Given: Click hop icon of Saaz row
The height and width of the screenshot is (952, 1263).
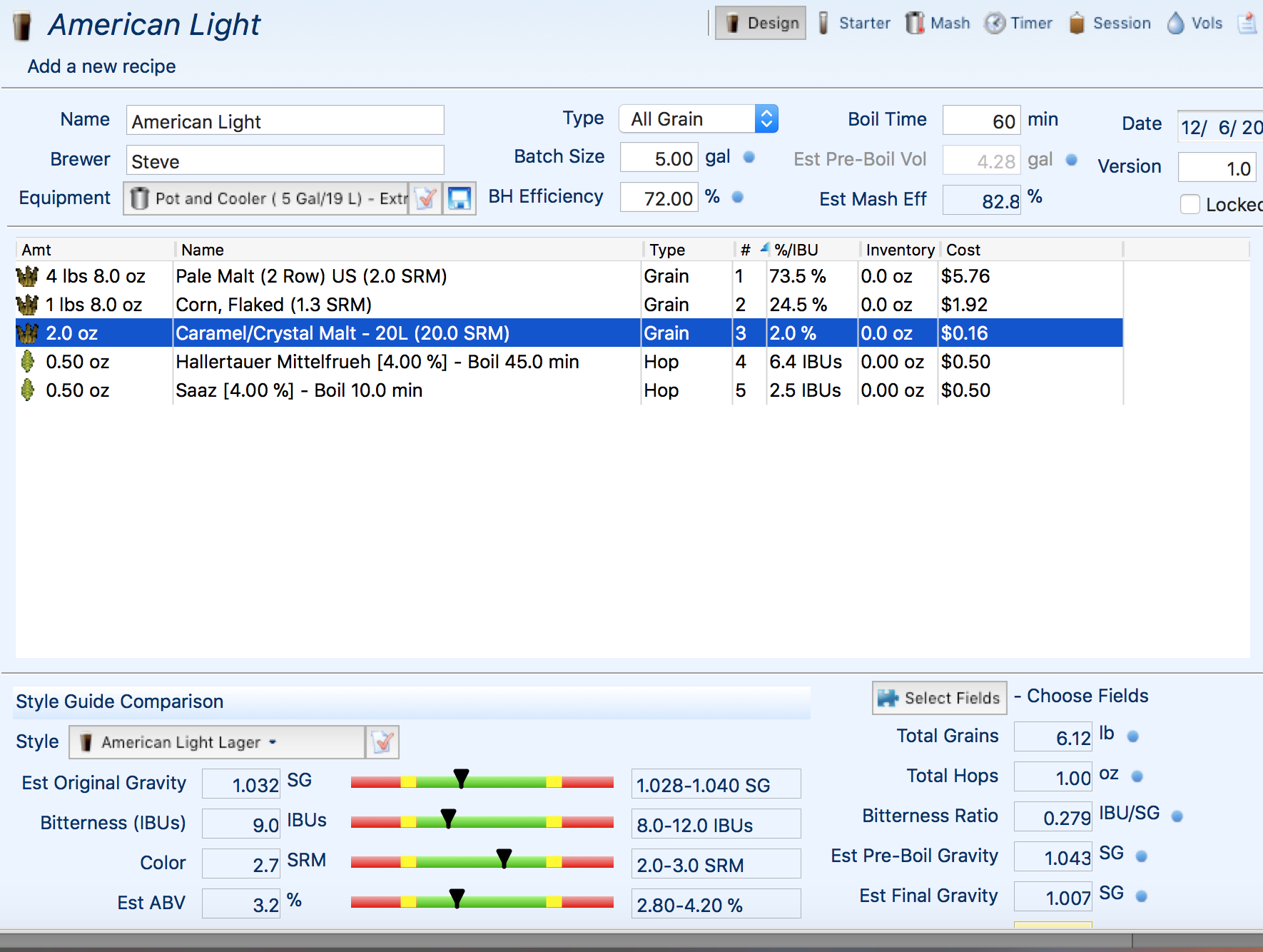Looking at the screenshot, I should (x=27, y=390).
